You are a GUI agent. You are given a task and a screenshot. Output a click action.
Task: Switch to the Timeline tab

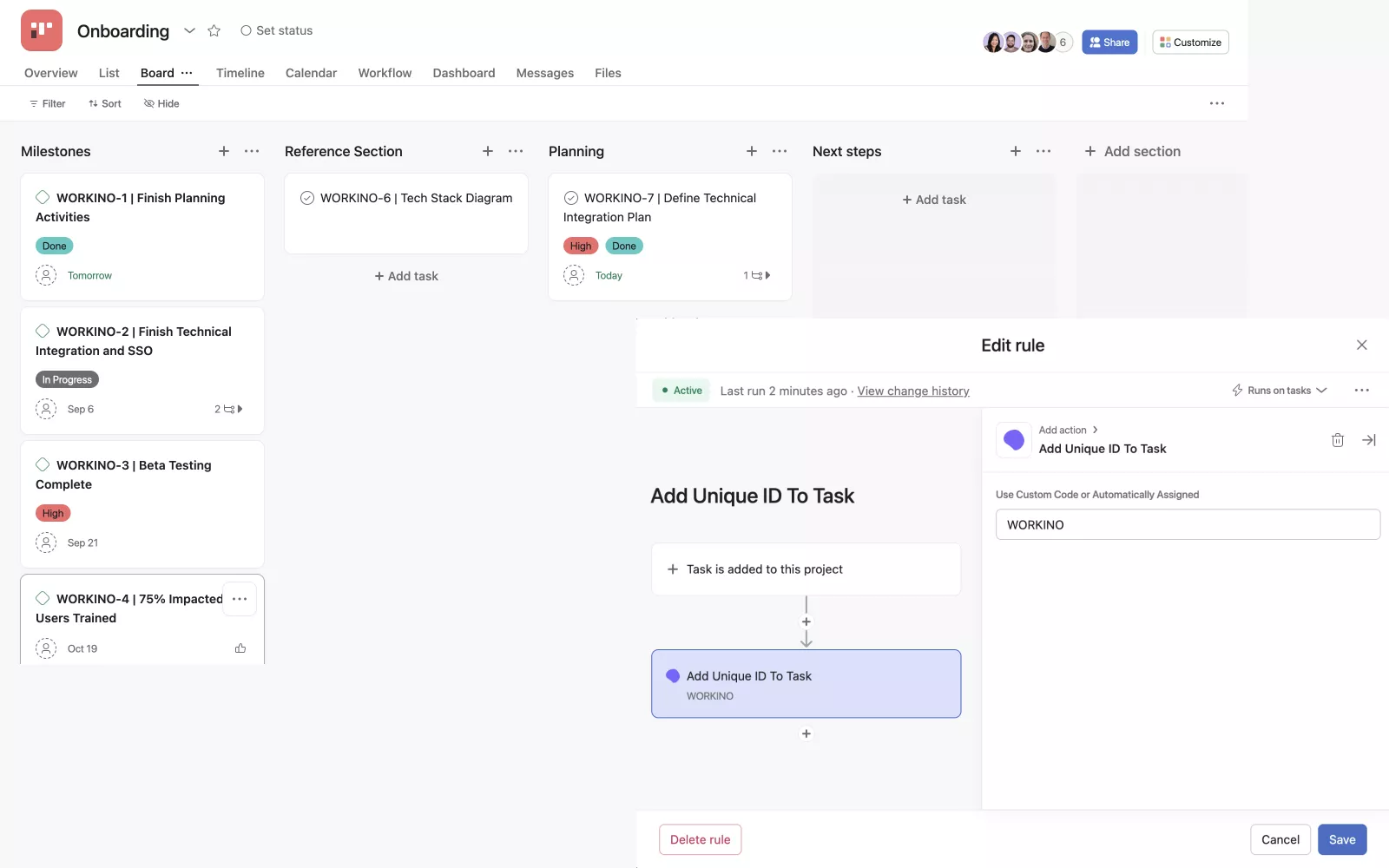(x=240, y=73)
